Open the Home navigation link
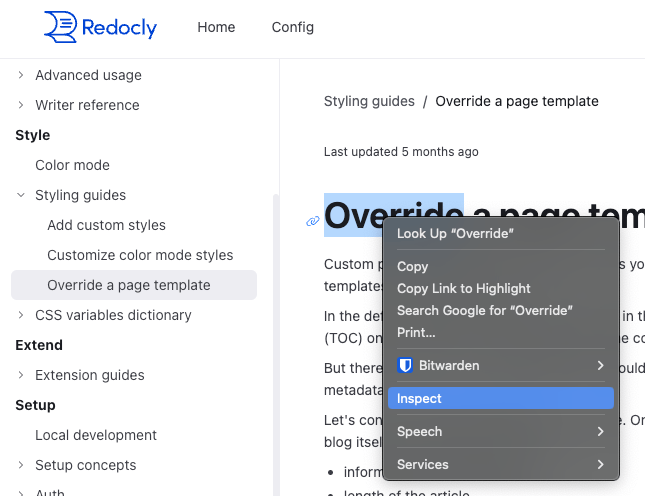The image size is (645, 496). point(216,27)
